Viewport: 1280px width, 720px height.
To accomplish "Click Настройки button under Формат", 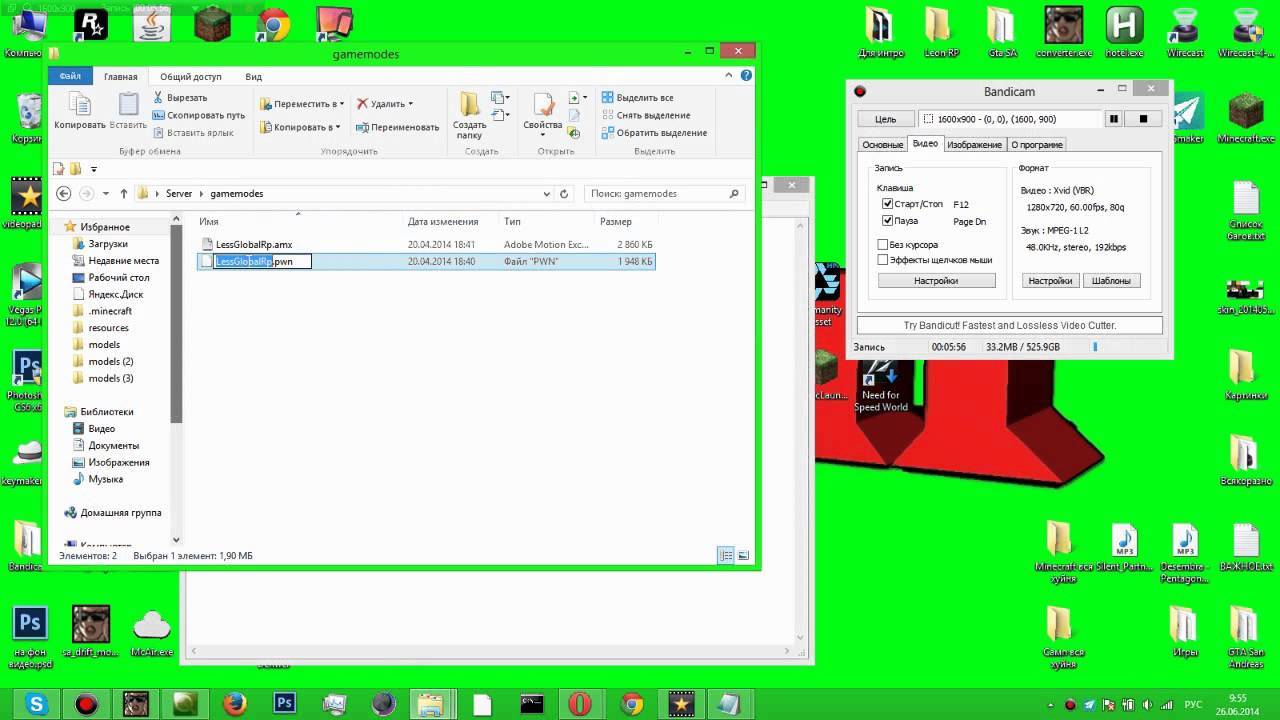I will pyautogui.click(x=1051, y=281).
